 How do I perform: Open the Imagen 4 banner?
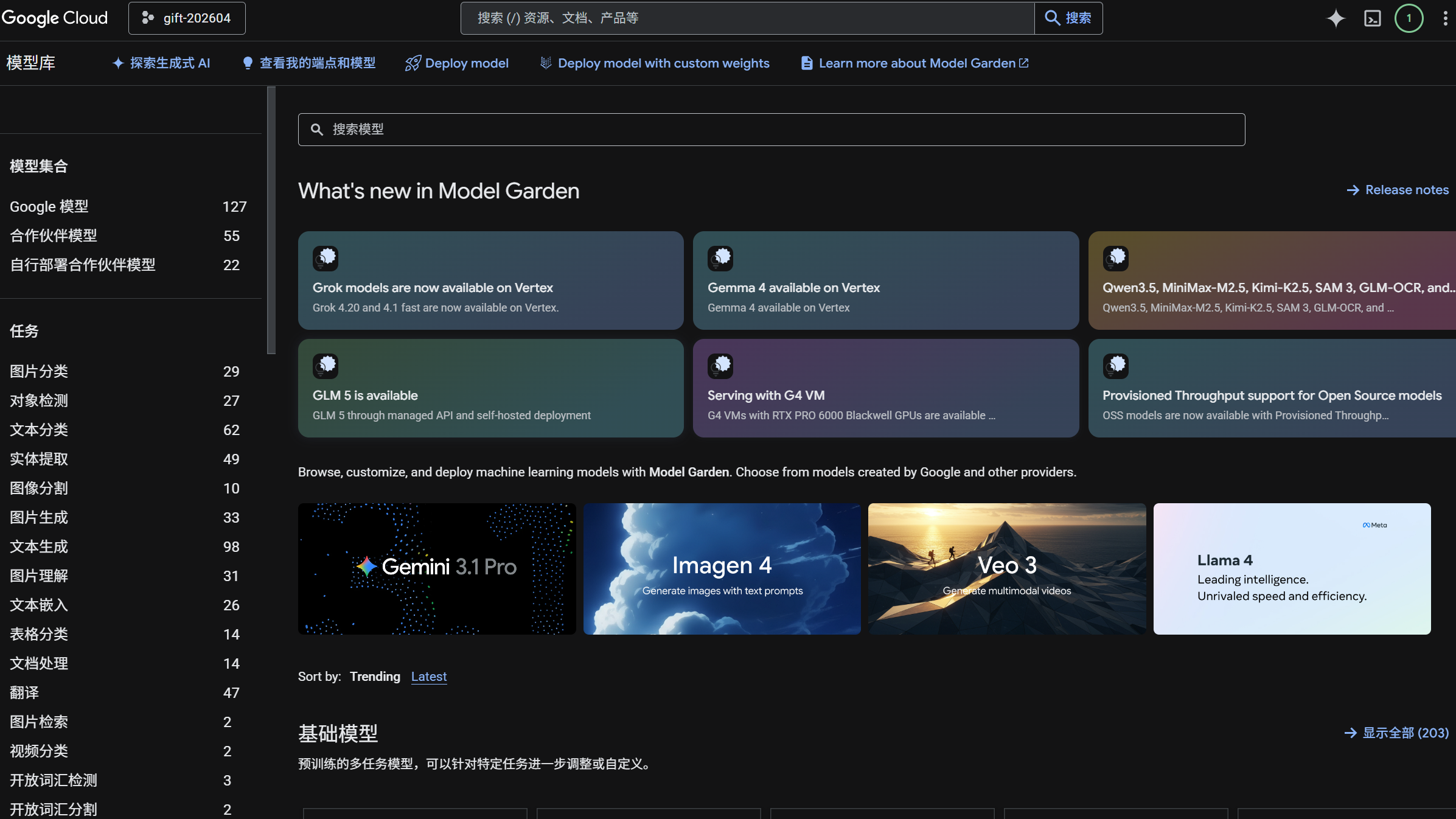[722, 569]
